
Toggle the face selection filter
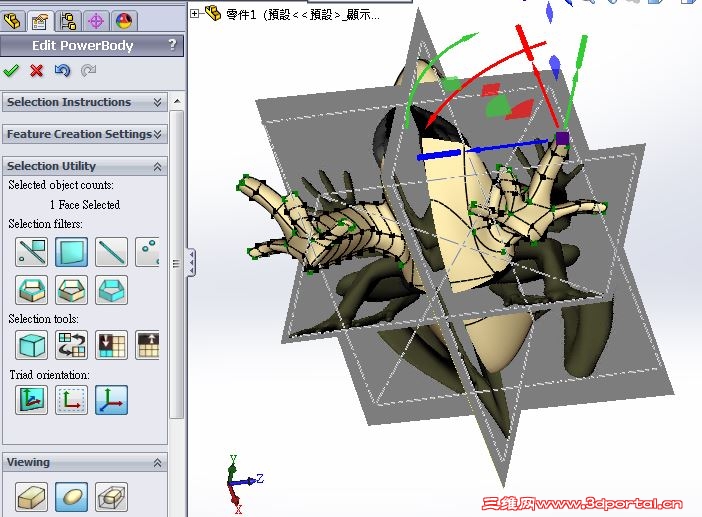tap(71, 252)
